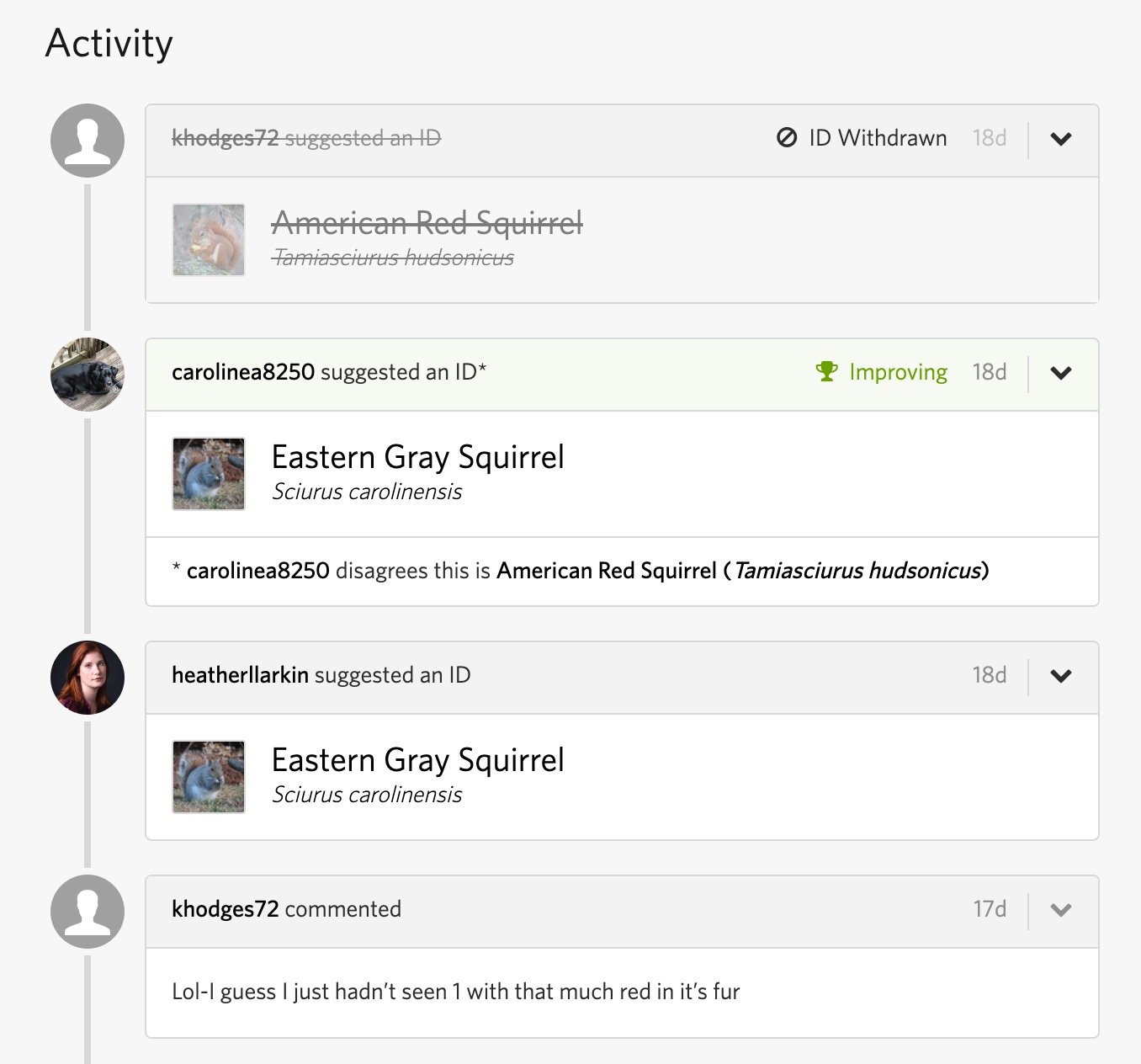Open carolinea8250's Eastern Gray Squirrel thumbnail

pyautogui.click(x=209, y=474)
